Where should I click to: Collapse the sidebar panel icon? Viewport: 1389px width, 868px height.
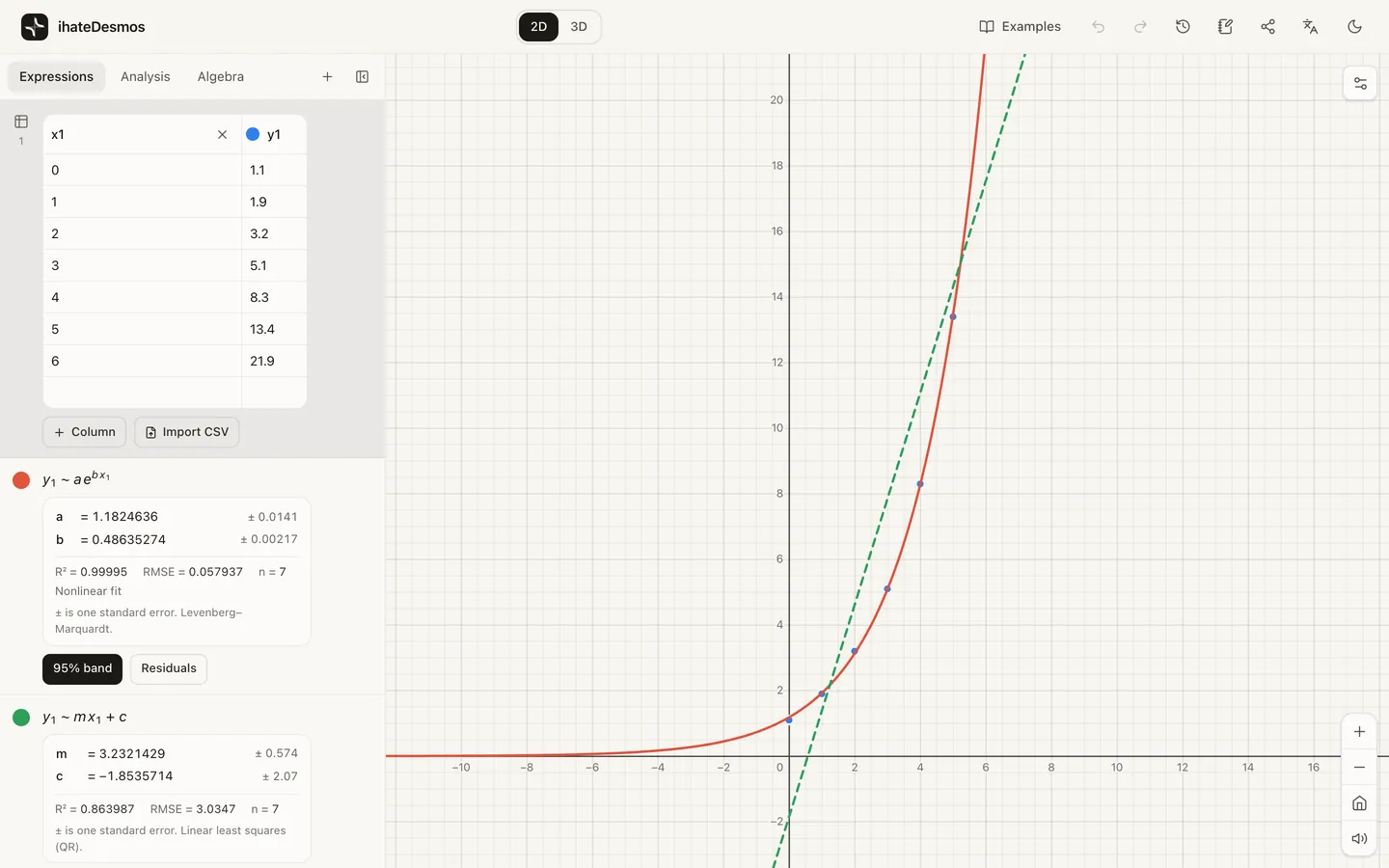[363, 77]
